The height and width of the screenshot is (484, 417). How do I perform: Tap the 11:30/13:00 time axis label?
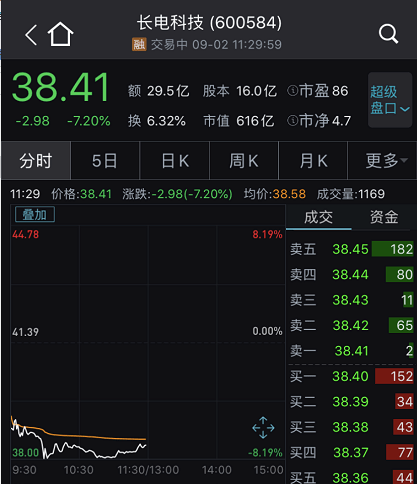[x=148, y=470]
